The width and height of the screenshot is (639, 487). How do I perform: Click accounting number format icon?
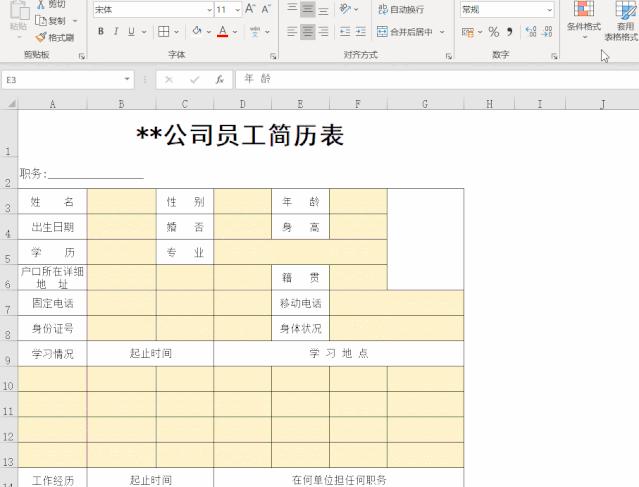pos(467,32)
